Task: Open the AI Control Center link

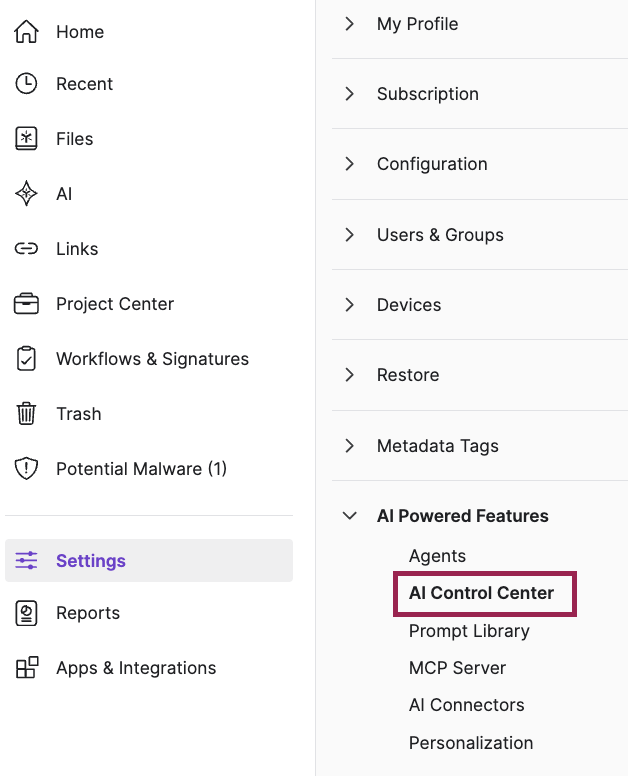Action: click(x=481, y=593)
